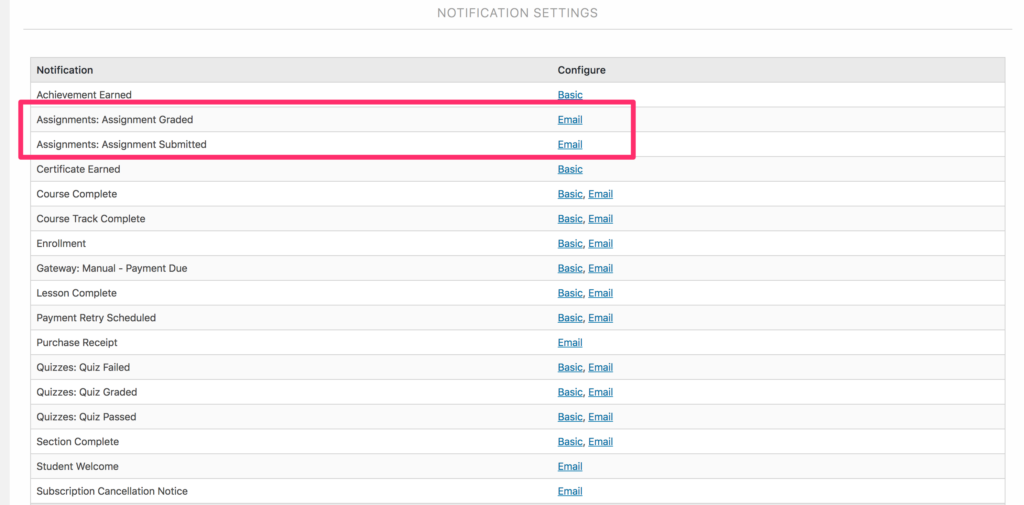Click the 'NOTIFICATION SETTINGS' heading

pos(517,13)
